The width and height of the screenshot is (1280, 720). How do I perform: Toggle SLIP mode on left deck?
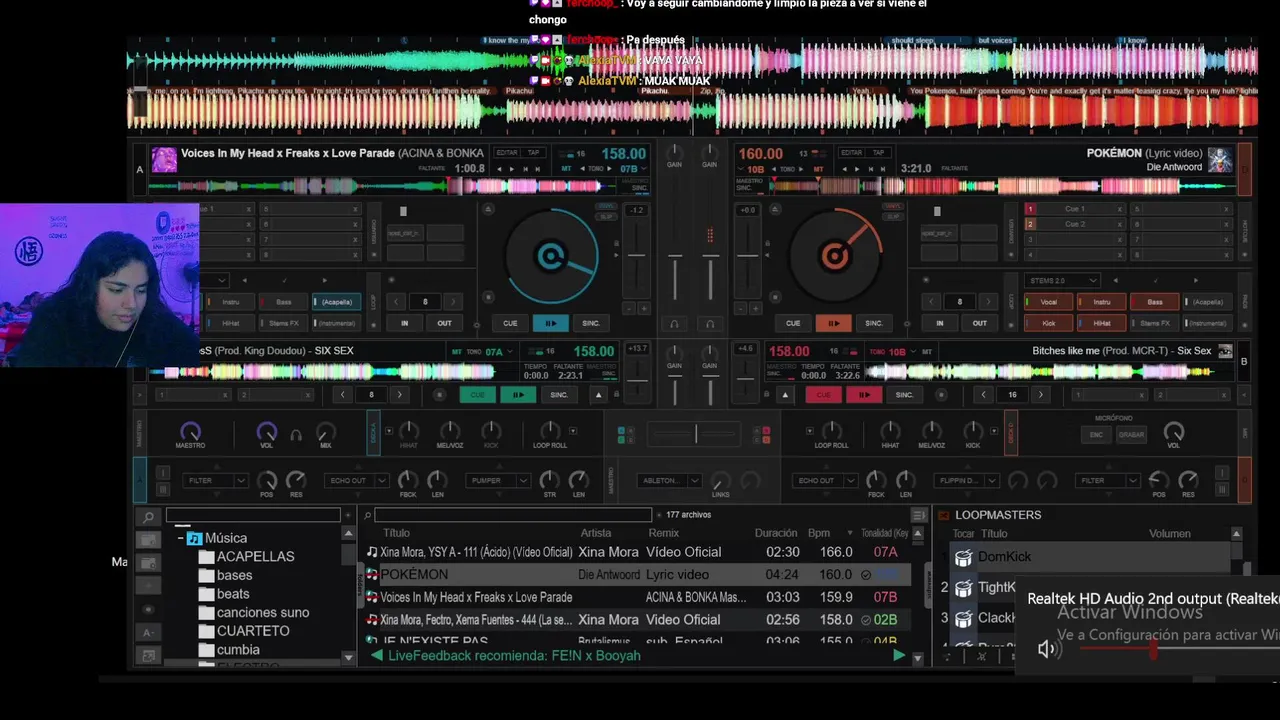[x=606, y=216]
